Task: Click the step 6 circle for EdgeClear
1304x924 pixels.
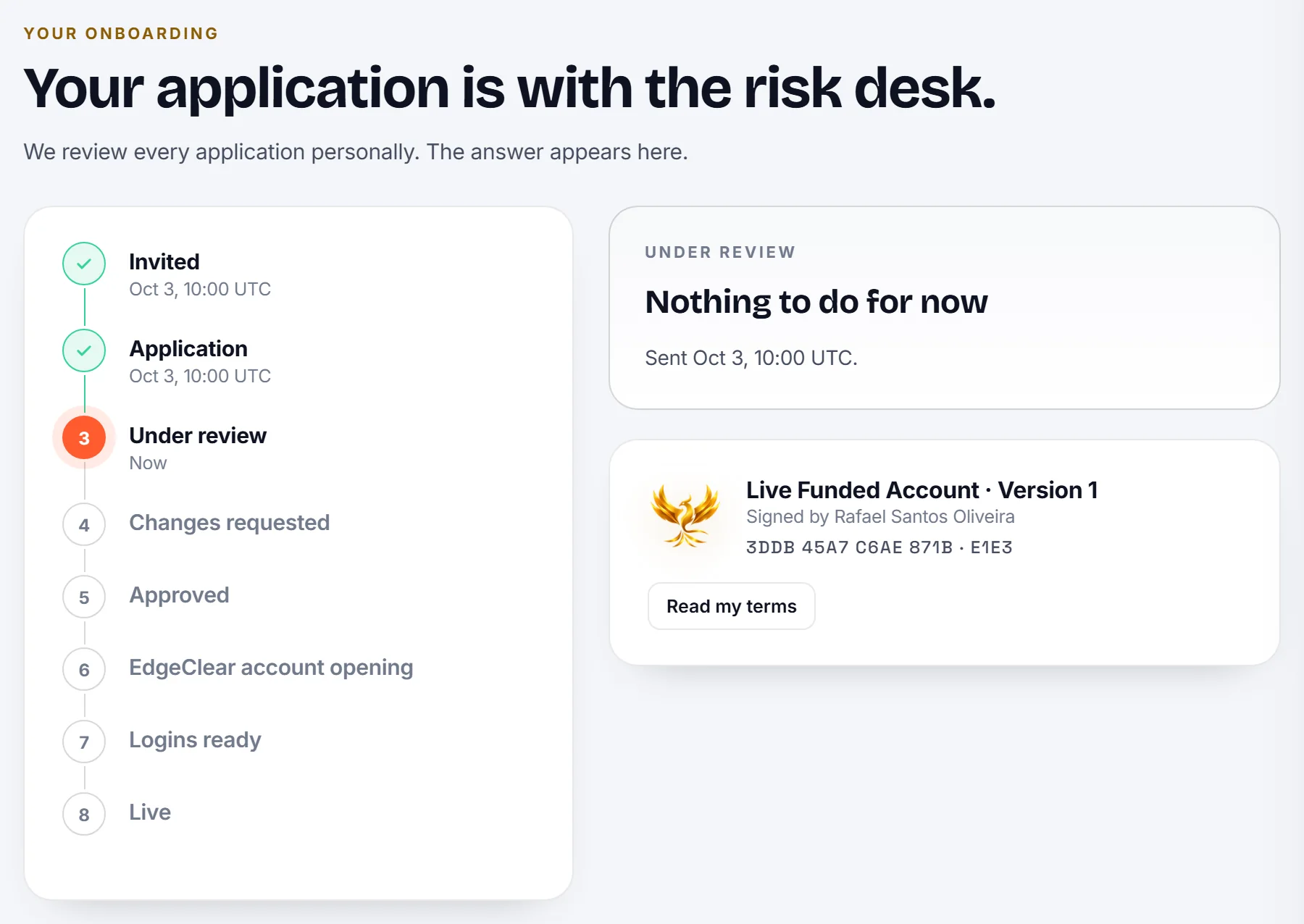Action: click(x=84, y=669)
